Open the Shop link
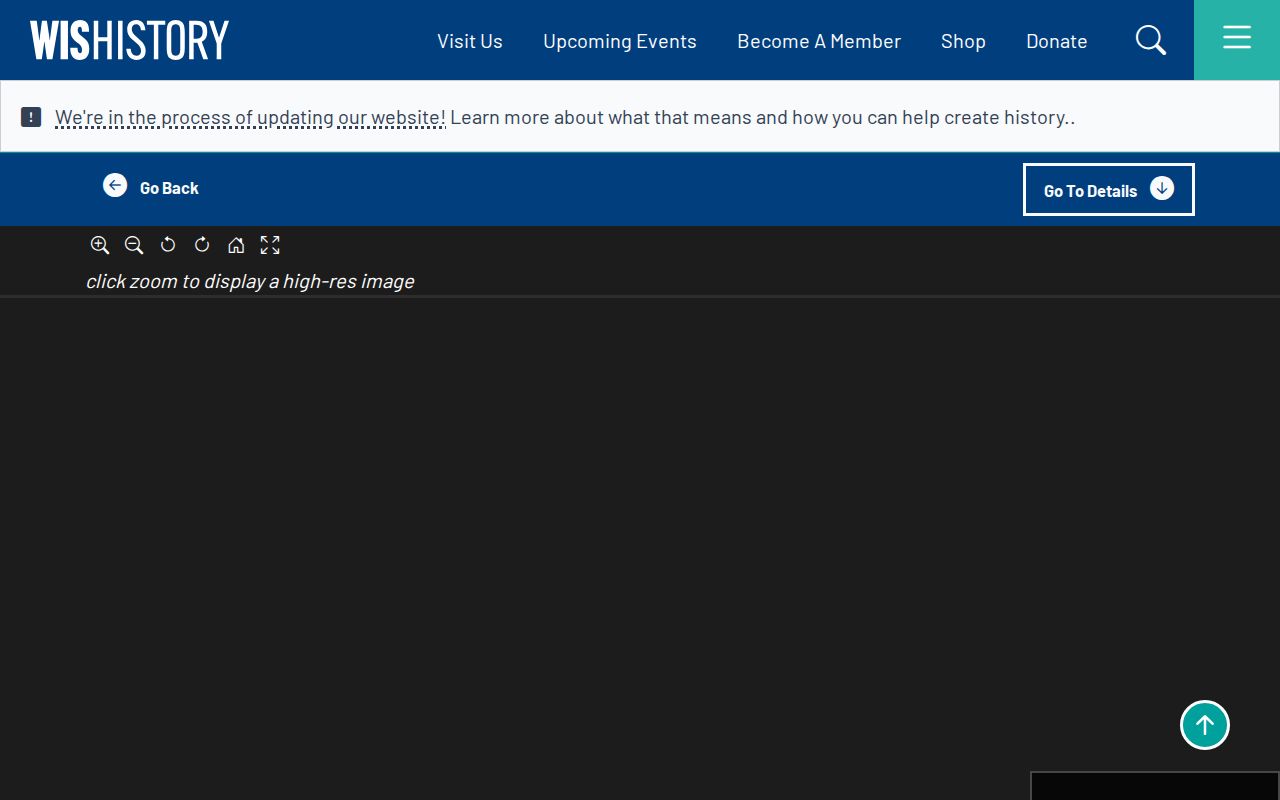The height and width of the screenshot is (800, 1280). pyautogui.click(x=963, y=41)
